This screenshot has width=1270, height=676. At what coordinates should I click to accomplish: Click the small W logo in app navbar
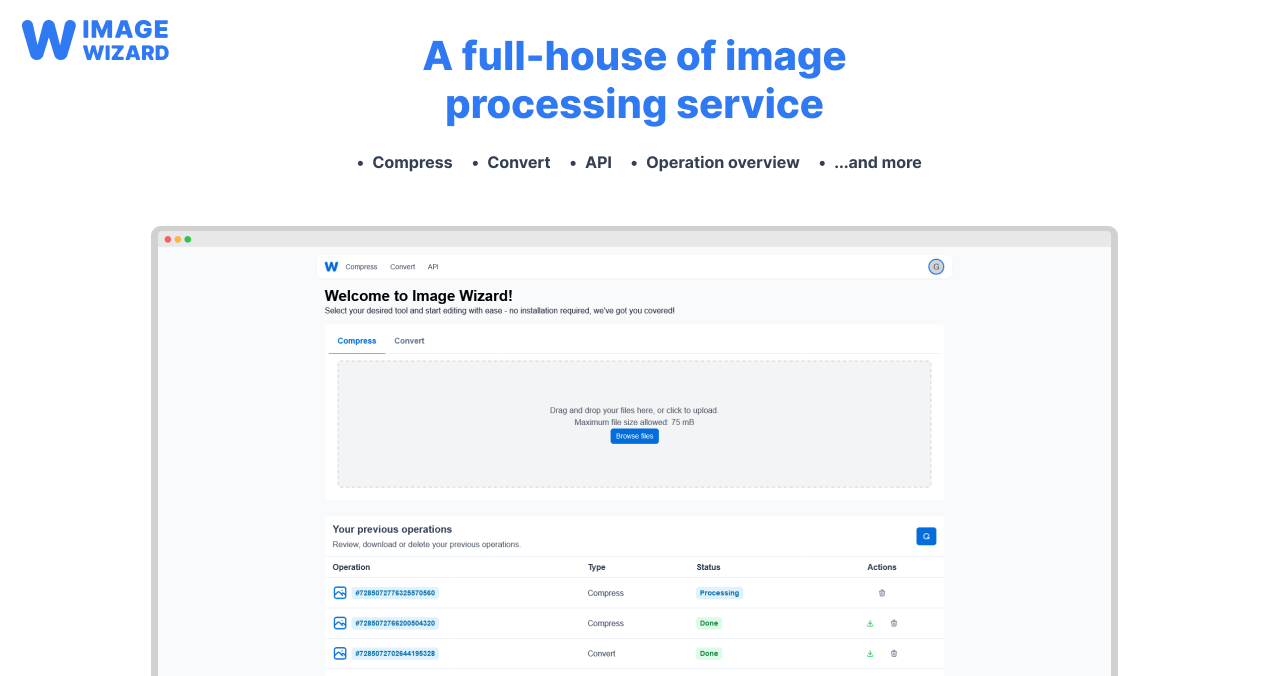(332, 267)
